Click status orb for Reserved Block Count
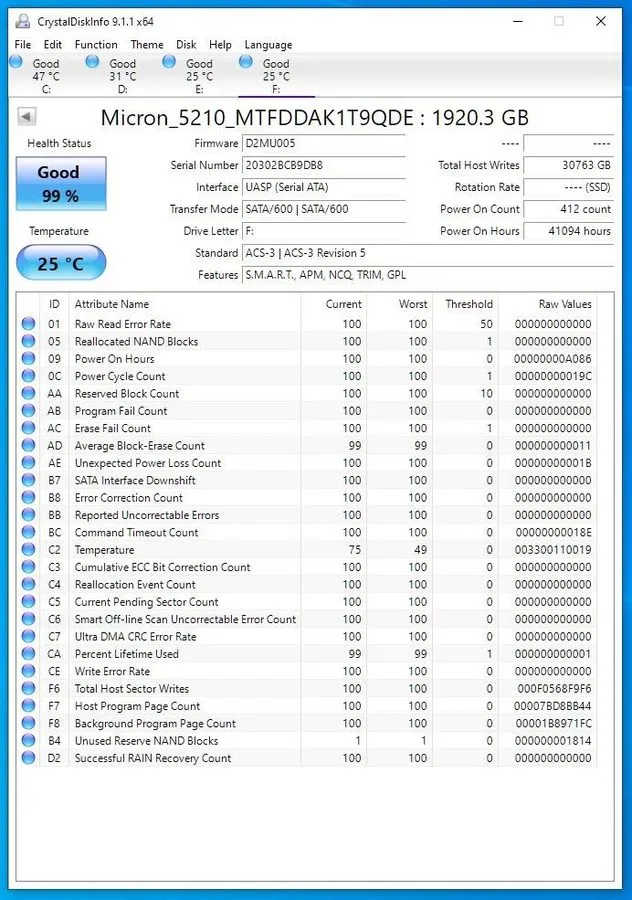Screen dimensions: 632x900 (28, 393)
